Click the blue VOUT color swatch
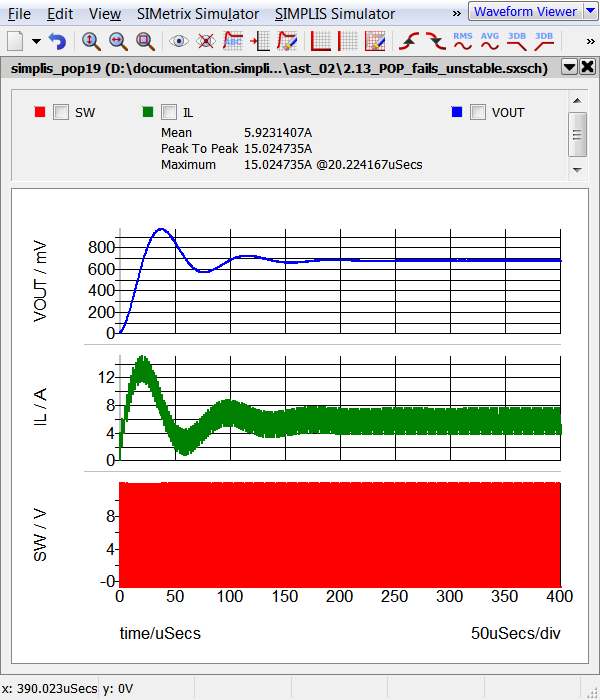Image resolution: width=600 pixels, height=700 pixels. (x=457, y=112)
